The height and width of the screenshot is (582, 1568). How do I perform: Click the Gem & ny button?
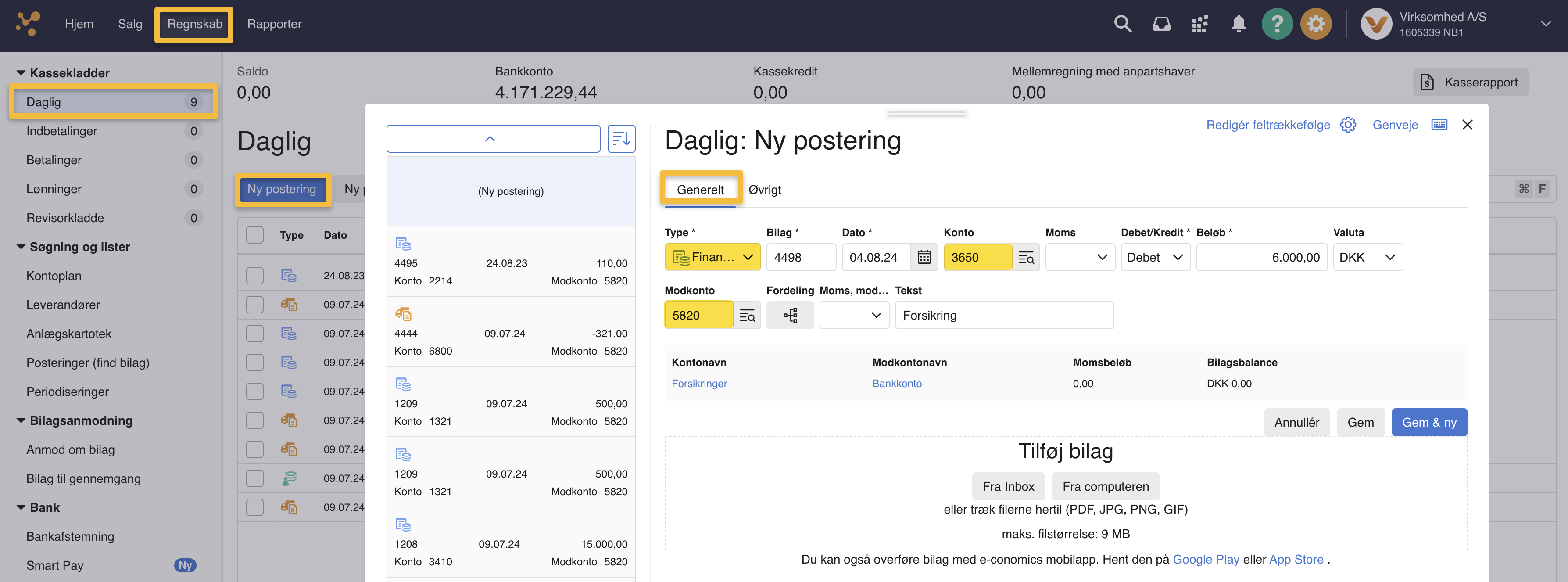click(1429, 422)
